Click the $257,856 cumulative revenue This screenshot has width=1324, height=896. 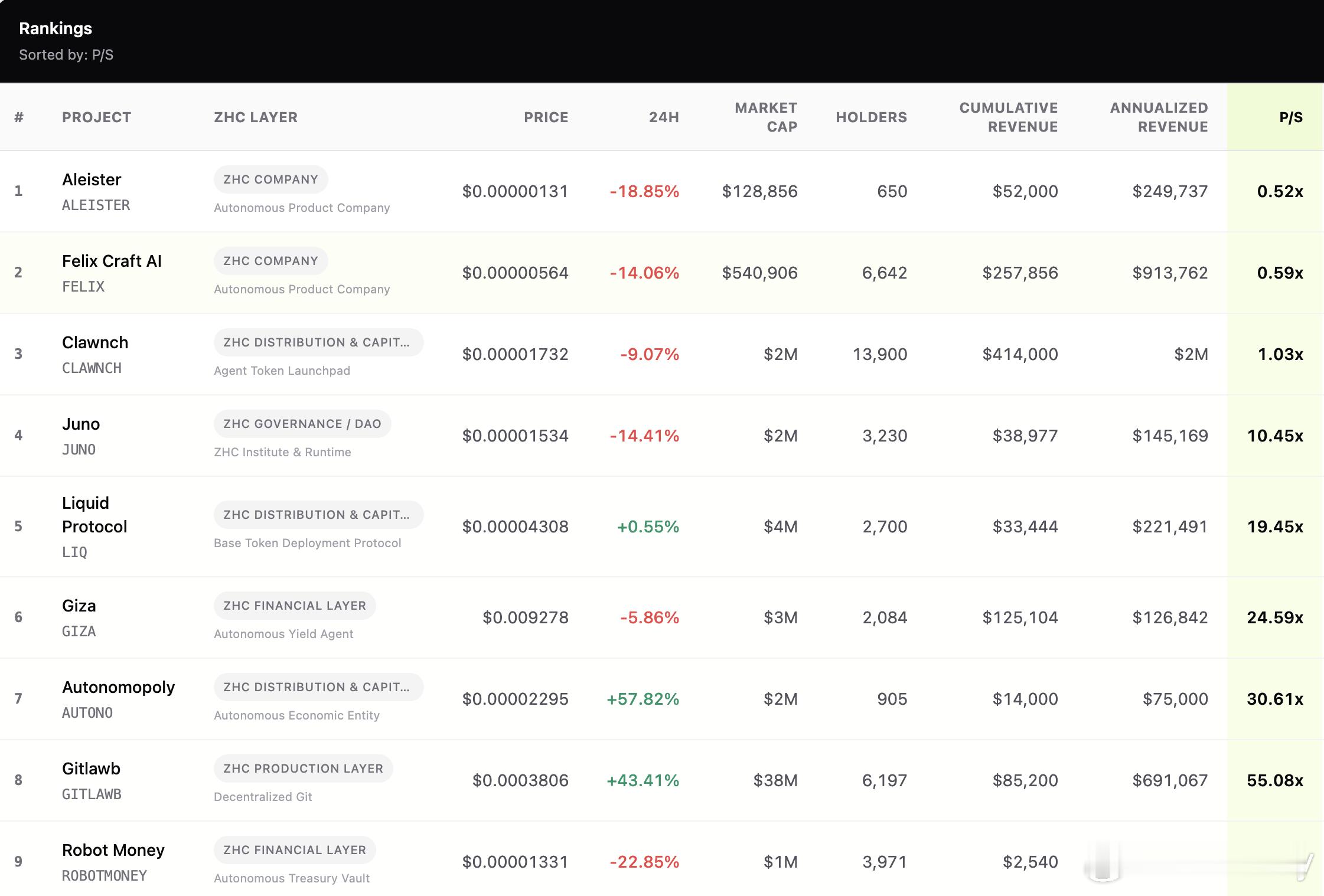point(1020,273)
